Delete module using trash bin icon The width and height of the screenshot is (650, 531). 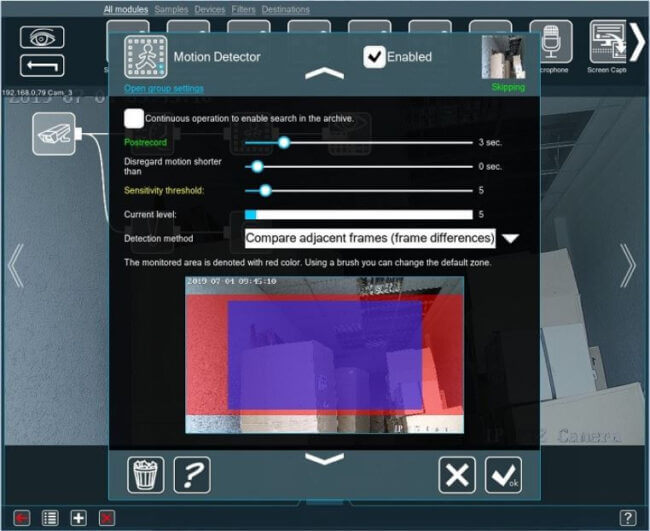point(146,475)
